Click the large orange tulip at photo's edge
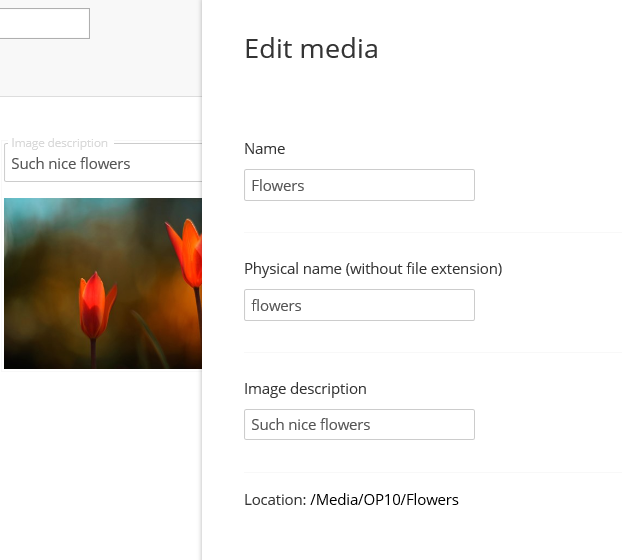This screenshot has width=637, height=560. [x=186, y=252]
